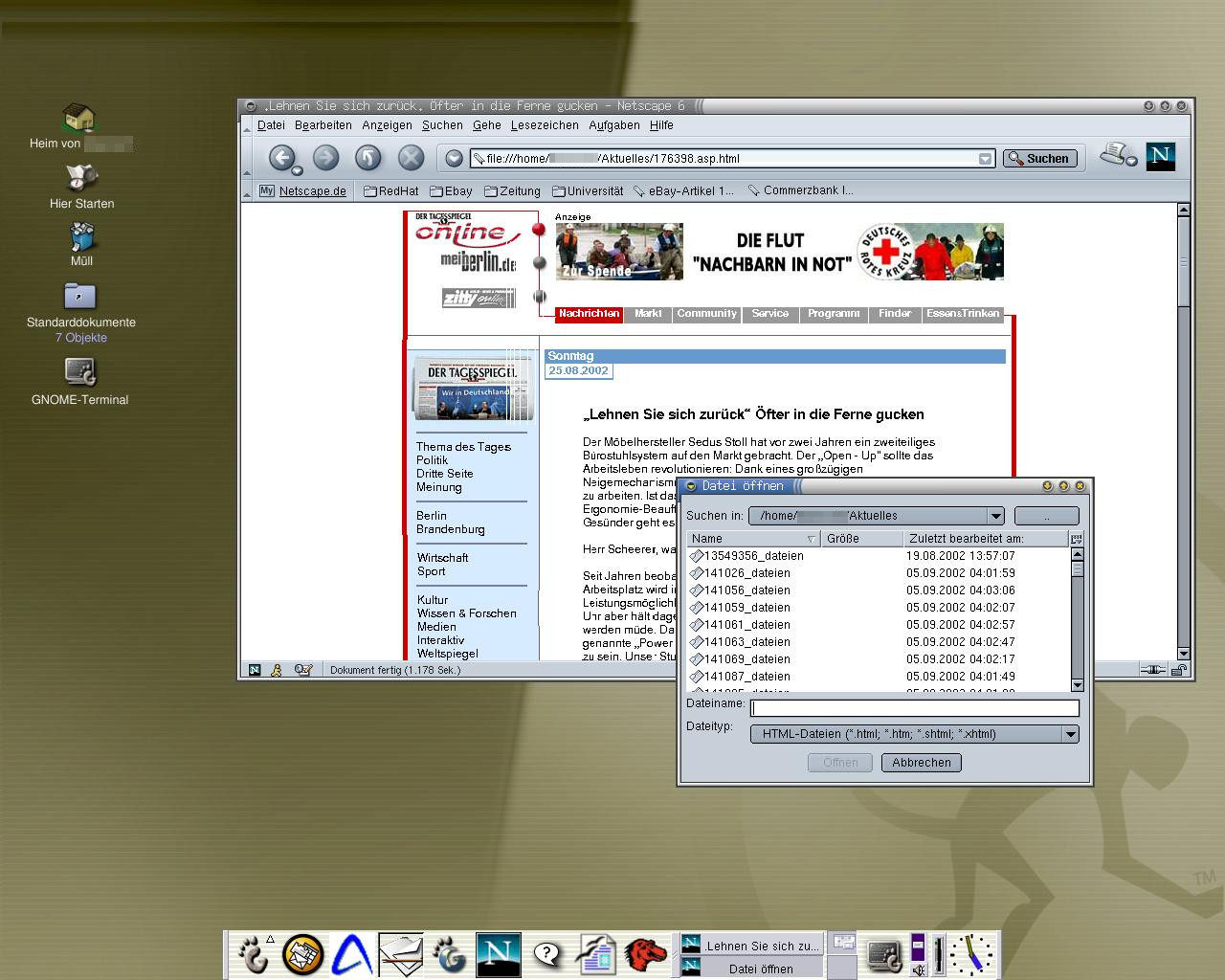This screenshot has height=980, width=1225.
Task: Launch the Mozilla red dinosaur panel icon
Action: point(645,954)
